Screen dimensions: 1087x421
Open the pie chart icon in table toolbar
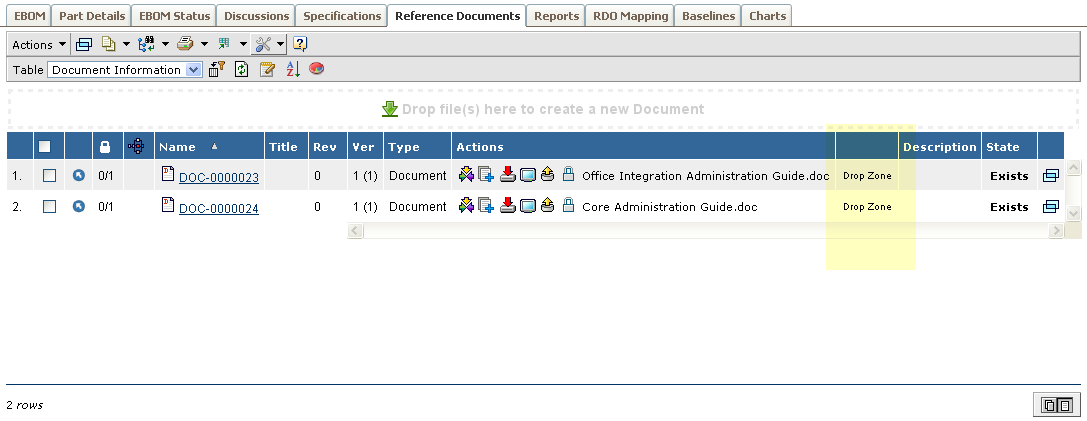pos(317,69)
